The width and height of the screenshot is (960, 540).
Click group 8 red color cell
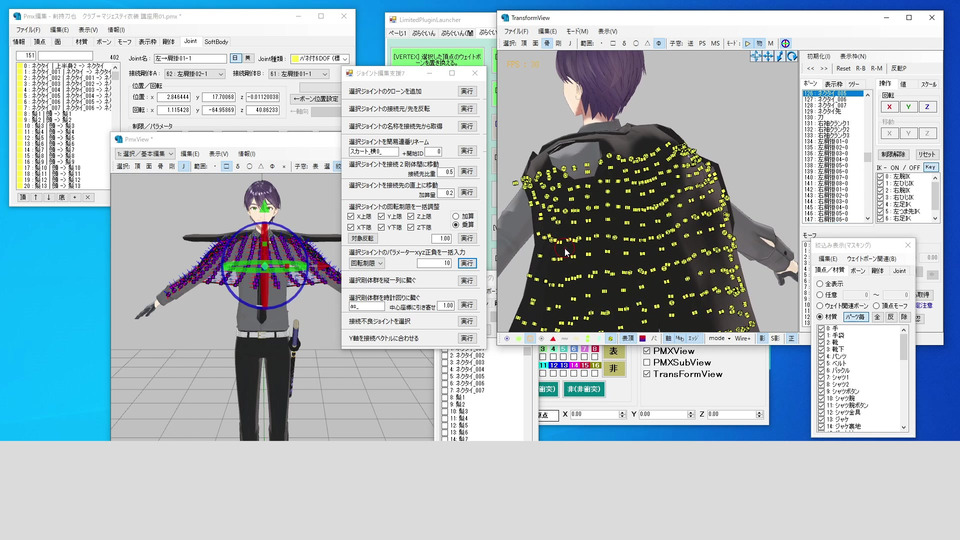point(594,349)
